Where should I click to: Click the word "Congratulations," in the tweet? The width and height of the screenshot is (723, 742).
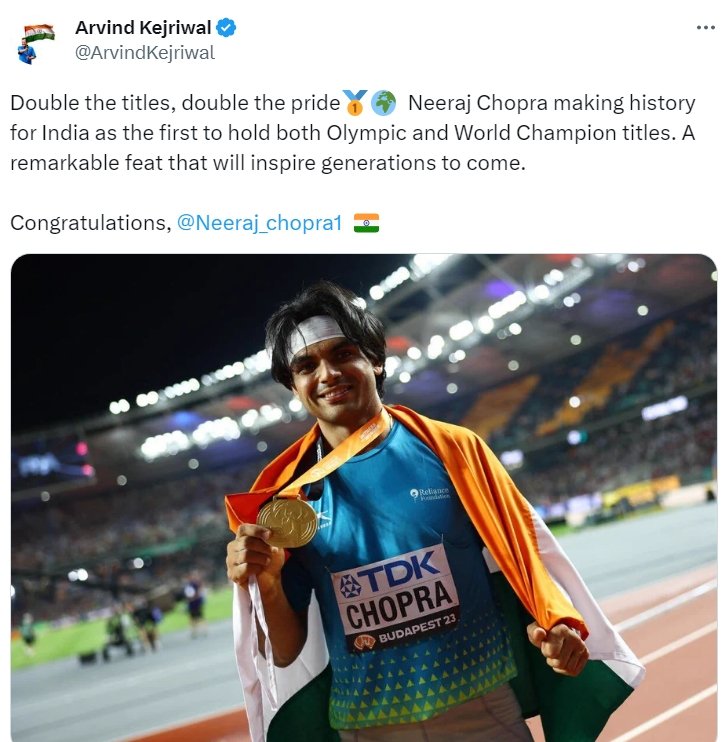tap(90, 223)
